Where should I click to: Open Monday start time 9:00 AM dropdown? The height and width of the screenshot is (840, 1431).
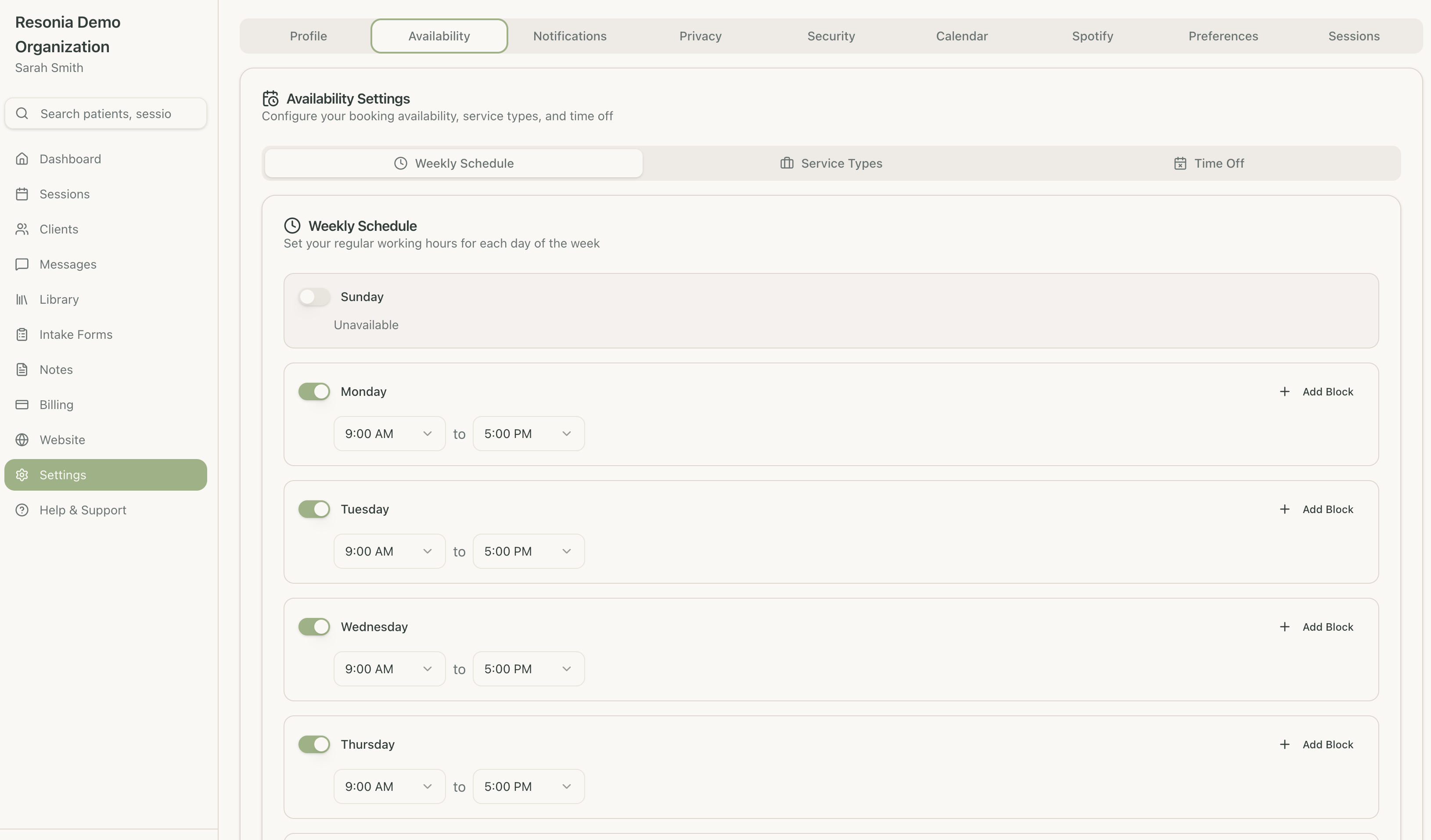(x=389, y=434)
